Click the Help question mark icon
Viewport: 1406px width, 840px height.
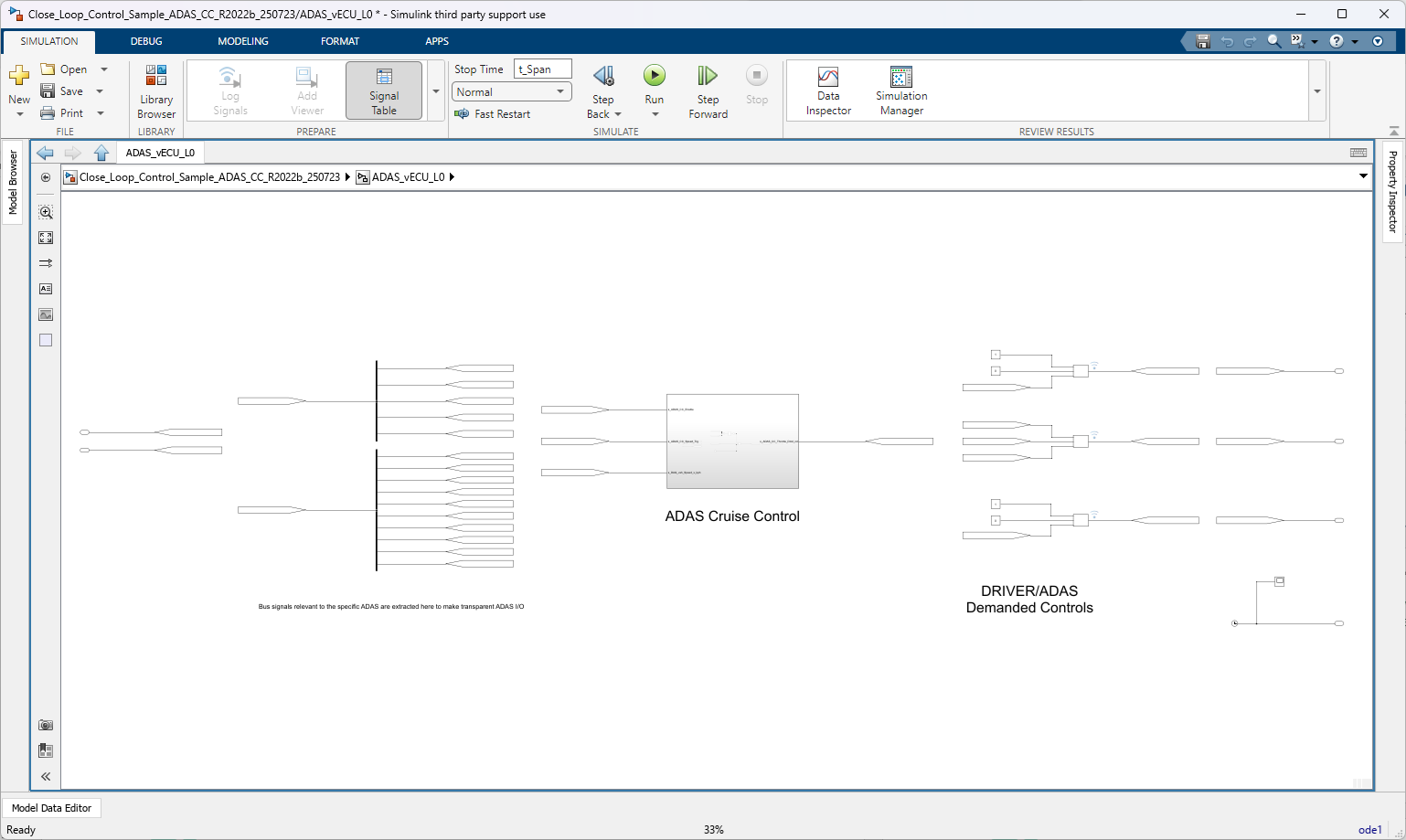click(1337, 41)
